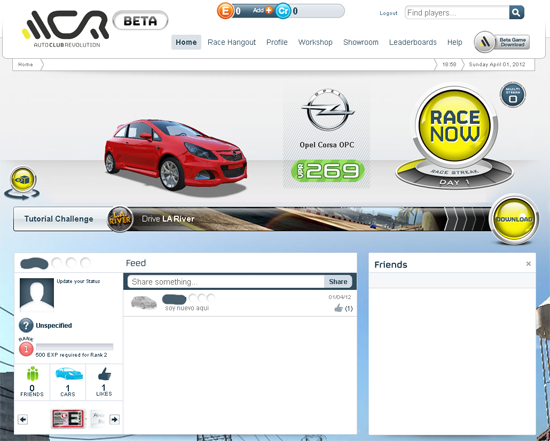
Task: Click the 'Opel Corsa OPC' car name
Action: 327,145
